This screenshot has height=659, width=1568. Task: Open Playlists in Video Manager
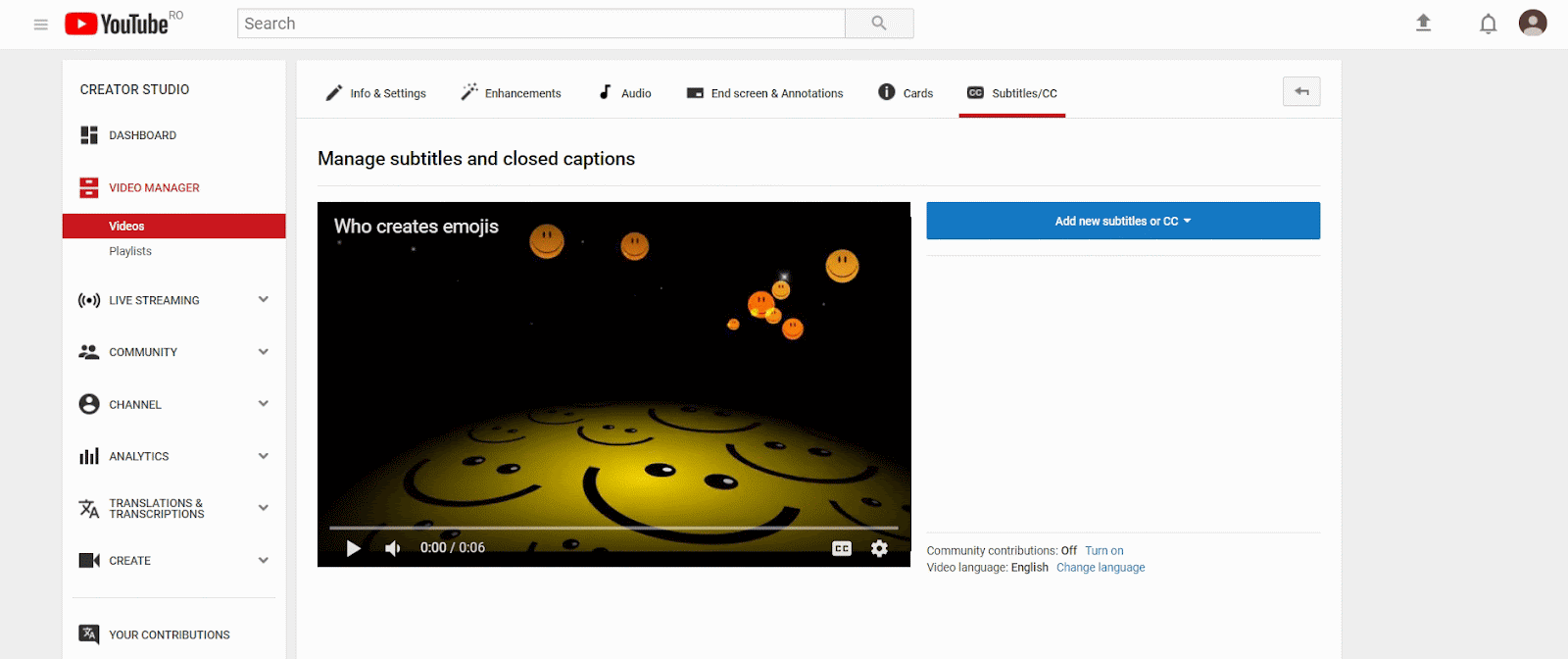pyautogui.click(x=130, y=251)
